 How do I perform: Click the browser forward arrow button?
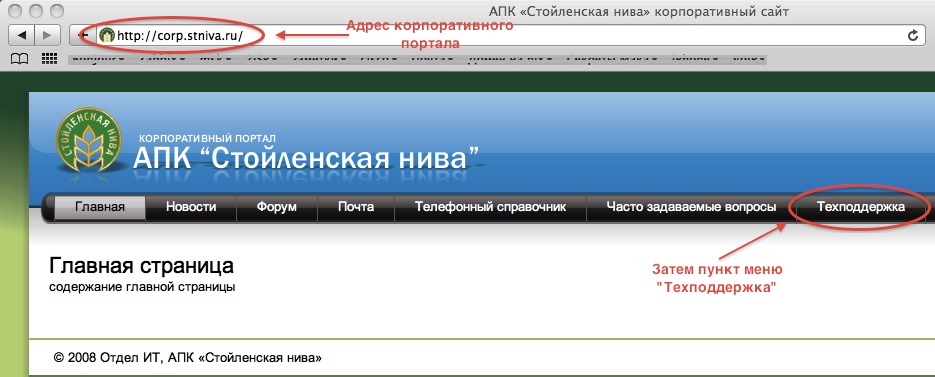[48, 35]
